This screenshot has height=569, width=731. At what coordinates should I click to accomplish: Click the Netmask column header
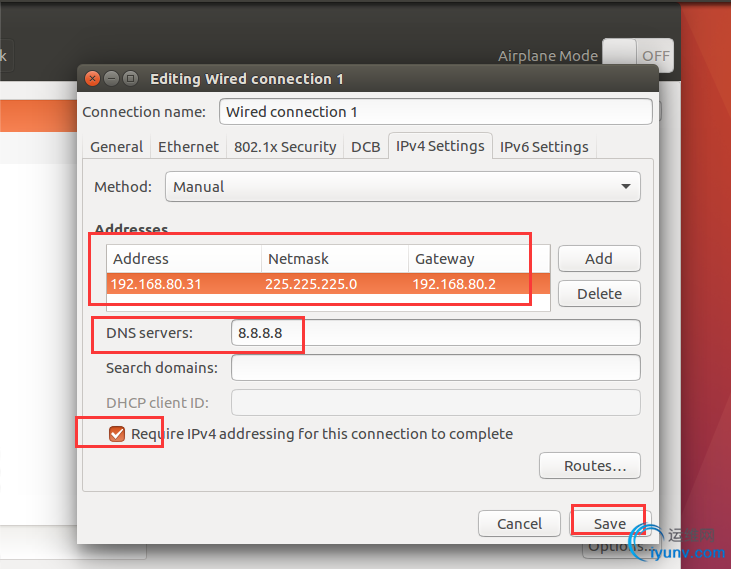click(x=335, y=259)
